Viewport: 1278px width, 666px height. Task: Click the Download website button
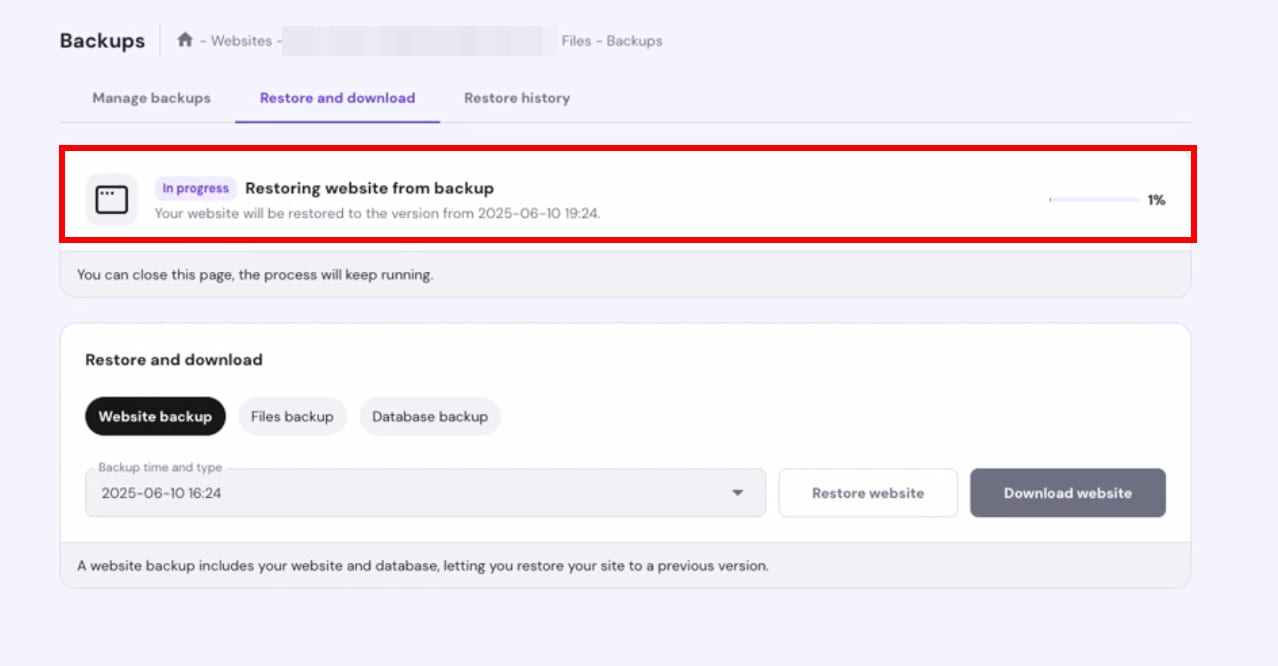[1067, 493]
